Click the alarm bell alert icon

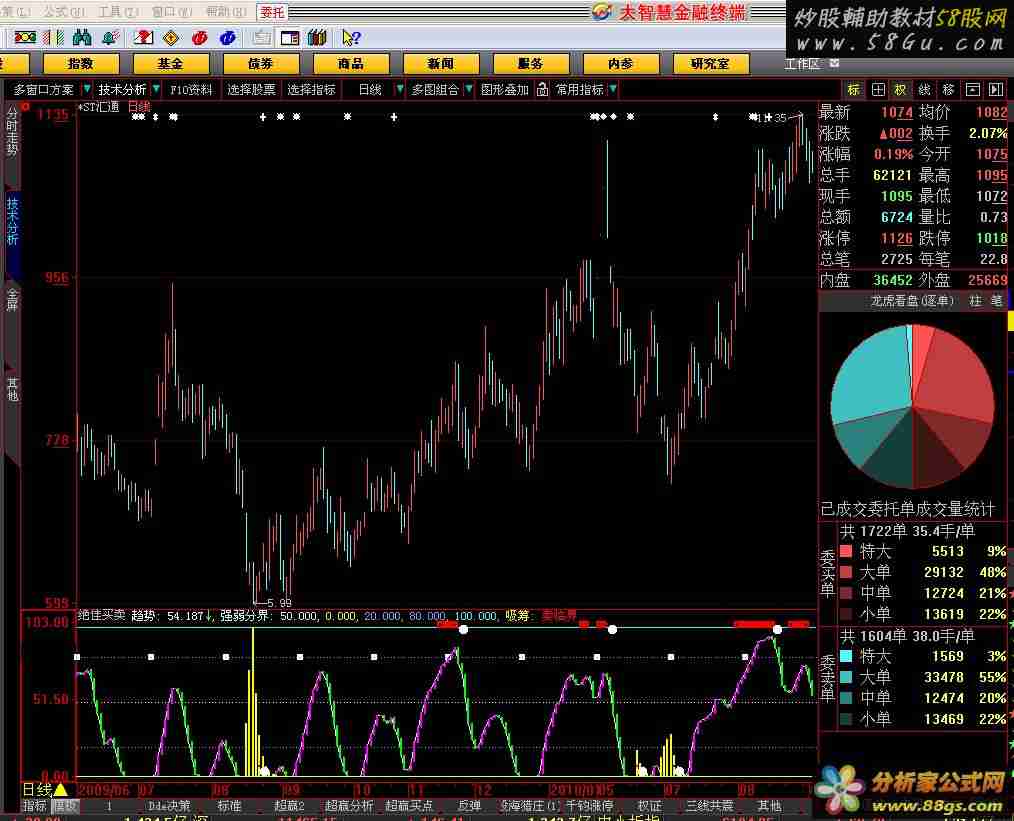click(111, 38)
